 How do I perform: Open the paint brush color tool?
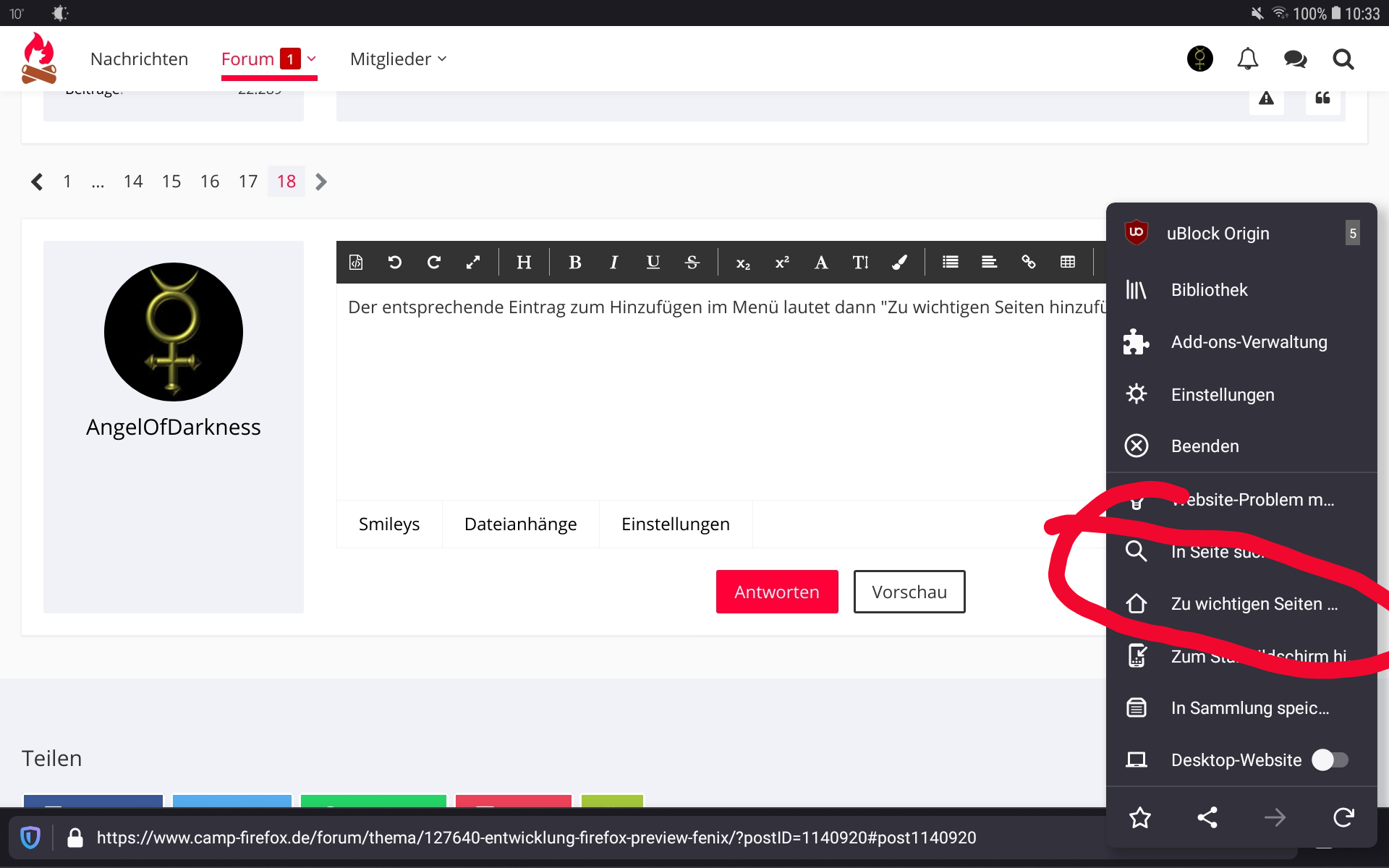[899, 263]
